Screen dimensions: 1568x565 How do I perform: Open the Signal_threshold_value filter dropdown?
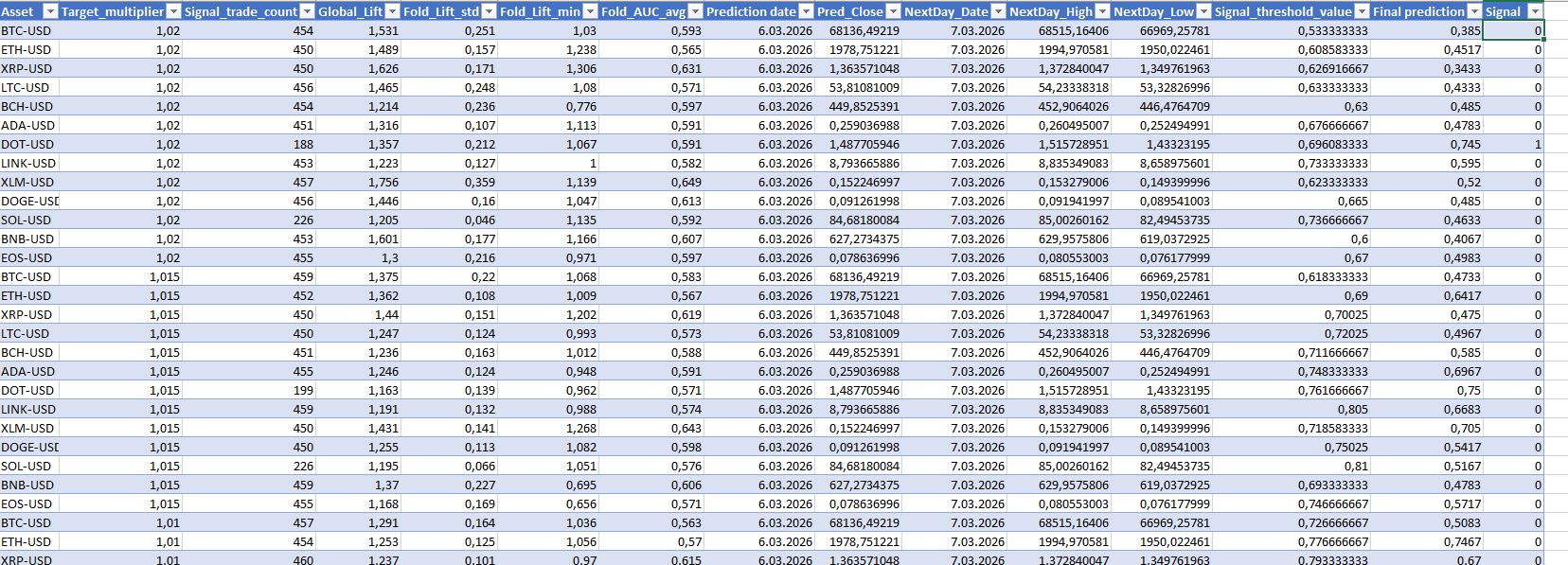(x=1361, y=11)
